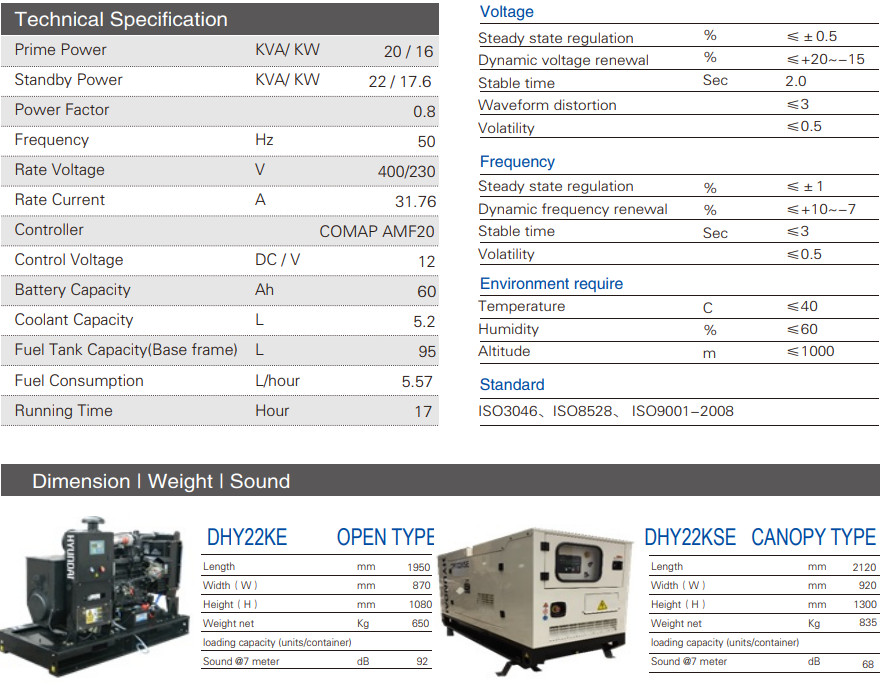Click the "OPEN TYPE" heading
Image resolution: width=881 pixels, height=694 pixels.
pyautogui.click(x=385, y=537)
